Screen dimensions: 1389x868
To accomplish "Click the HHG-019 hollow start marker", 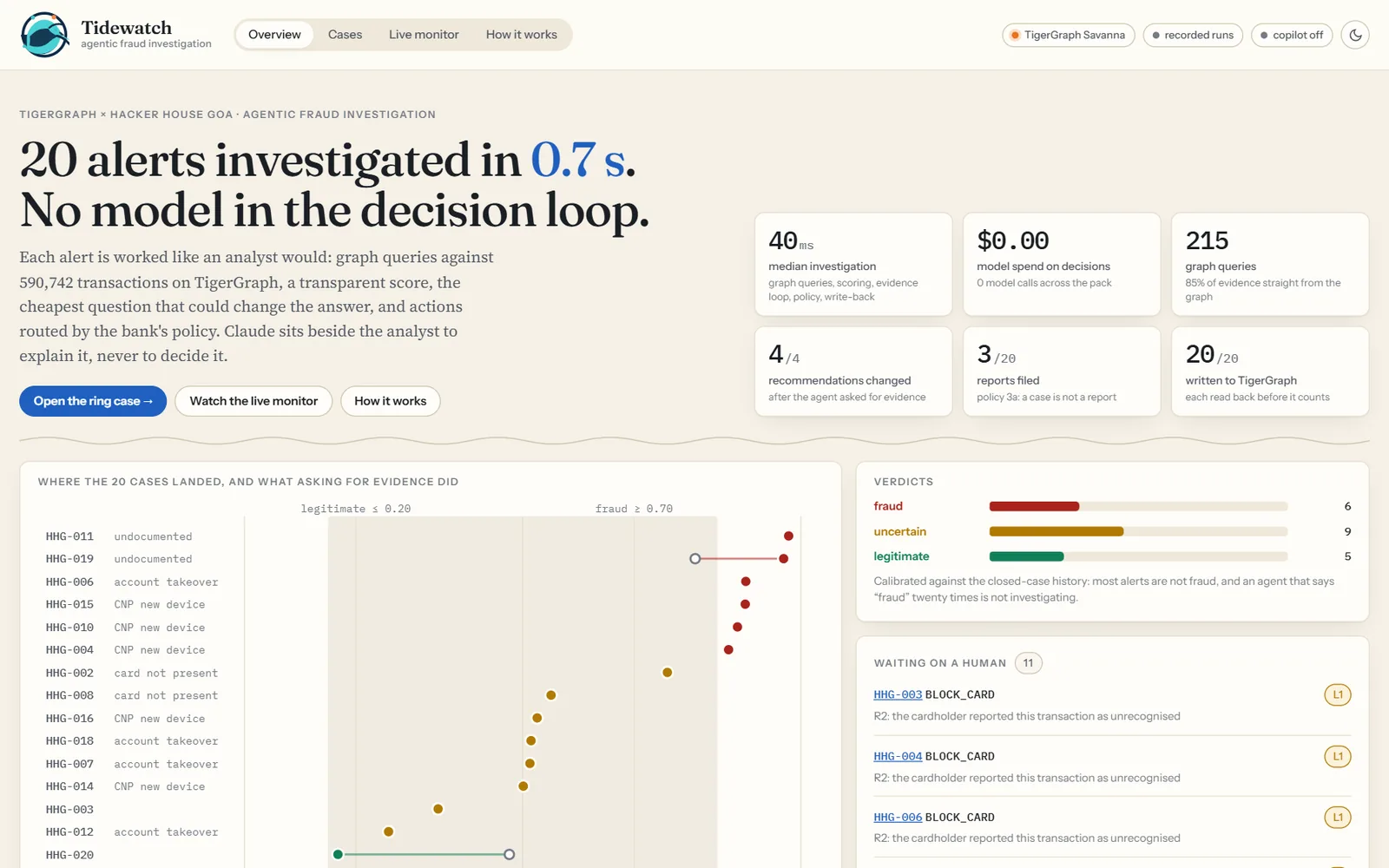I will [x=694, y=559].
